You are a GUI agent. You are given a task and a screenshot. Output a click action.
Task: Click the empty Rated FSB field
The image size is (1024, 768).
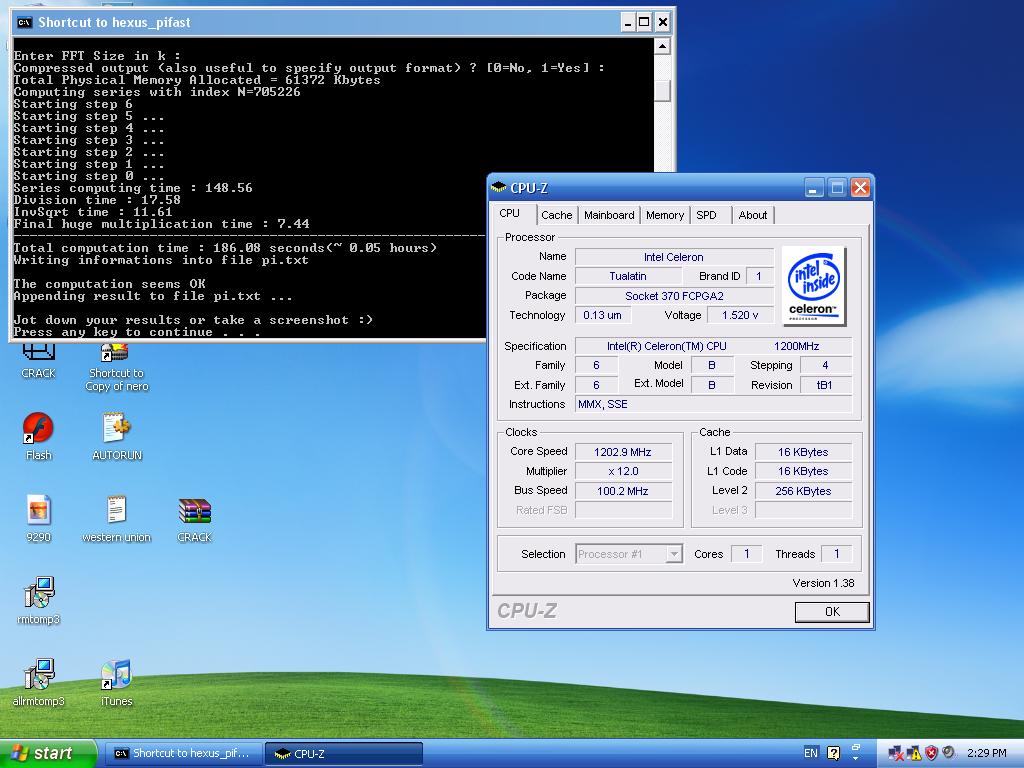pyautogui.click(x=623, y=510)
